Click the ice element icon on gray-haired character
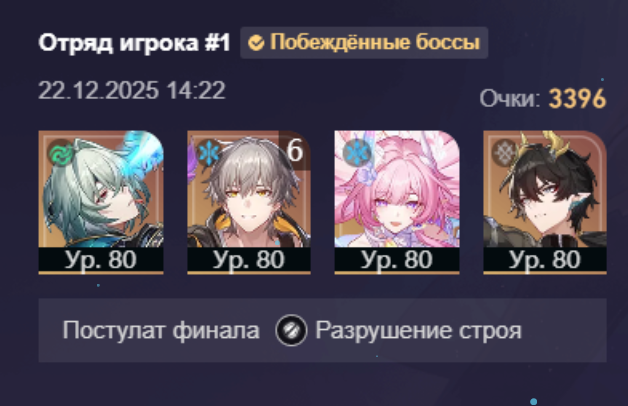 (209, 153)
